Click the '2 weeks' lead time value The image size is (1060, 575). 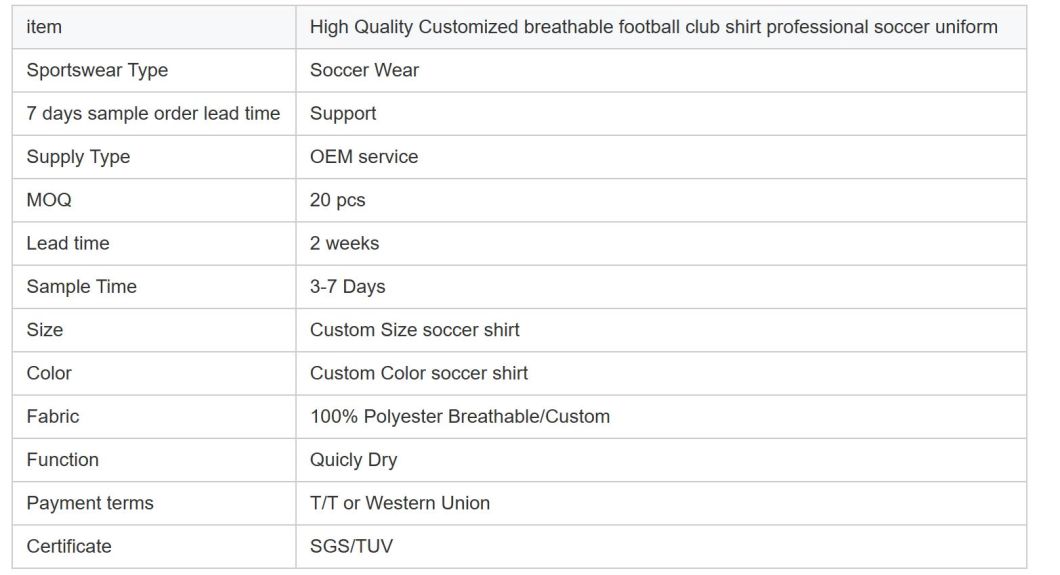tap(344, 243)
